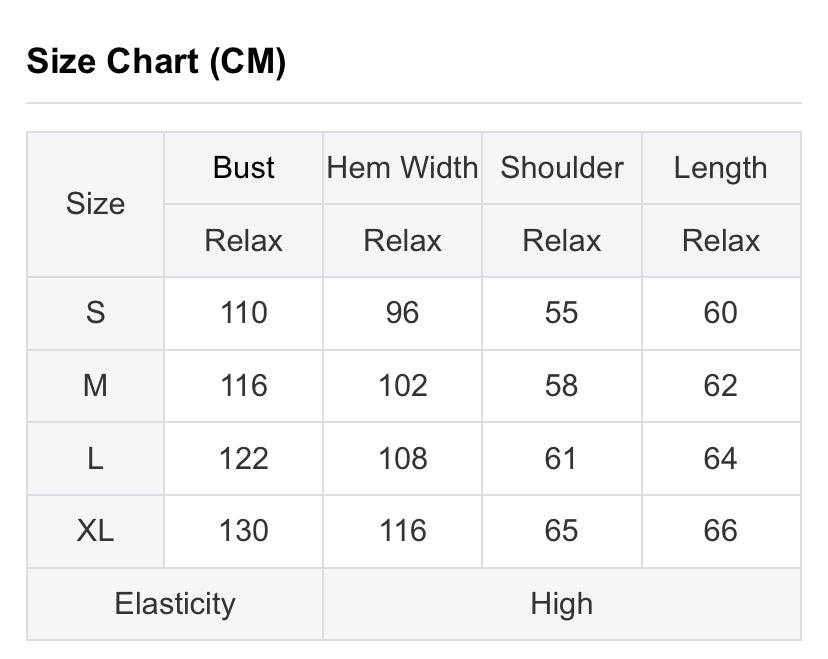Click the L size row label
Screen dimensions: 828x659
95,458
